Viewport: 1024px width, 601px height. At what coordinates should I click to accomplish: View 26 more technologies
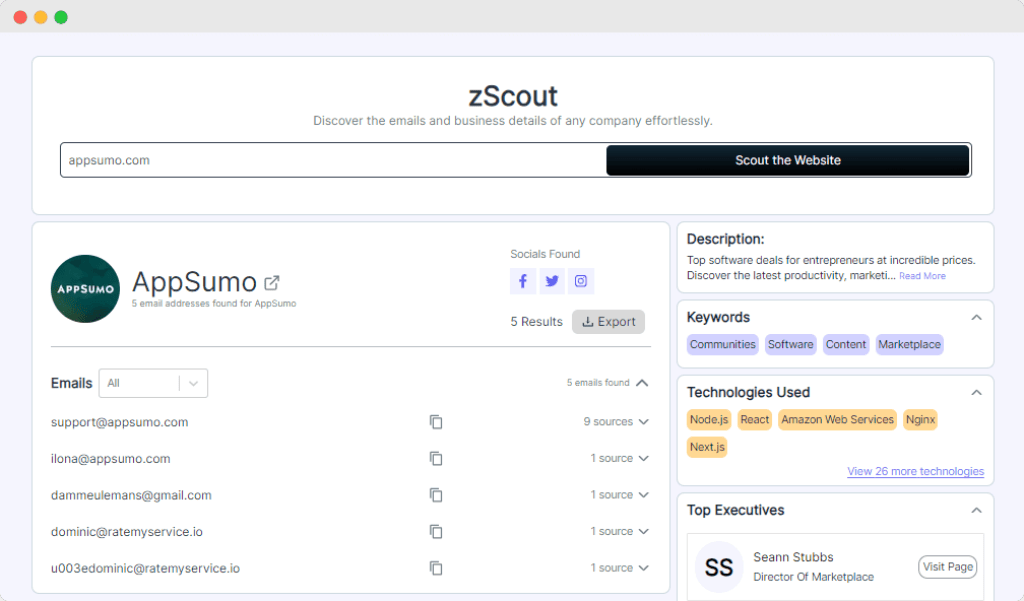click(x=916, y=470)
